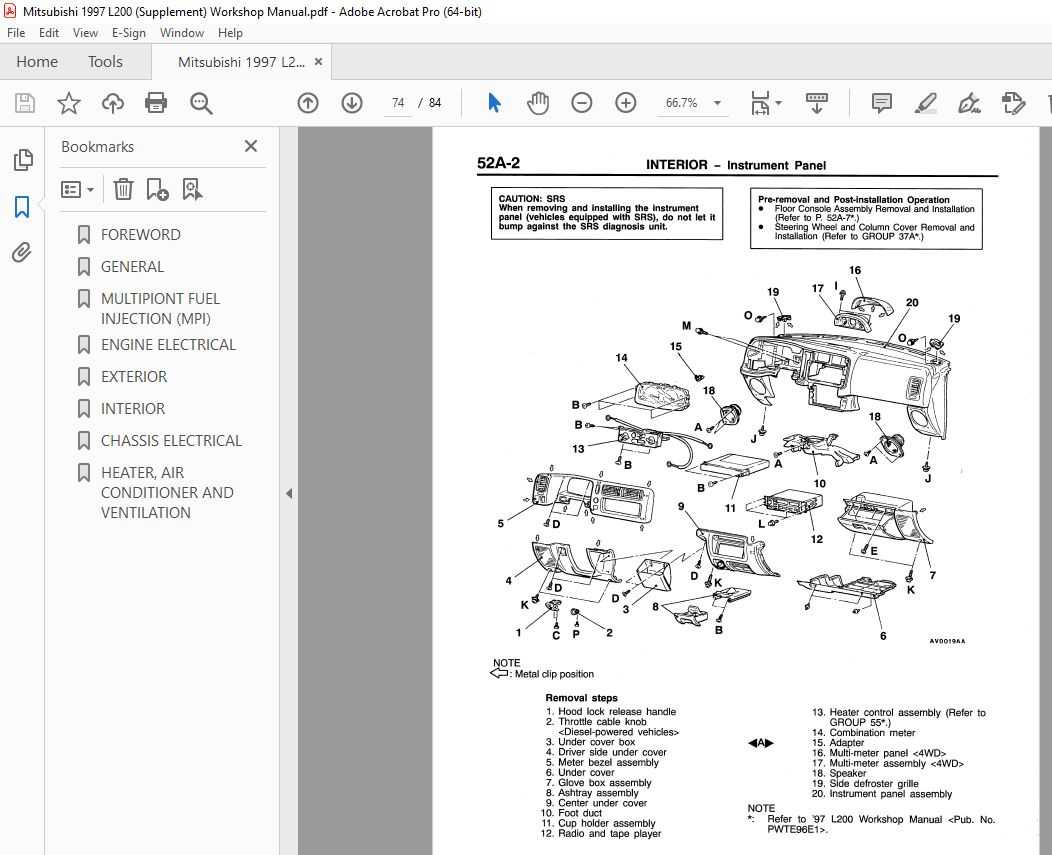Open the GENERAL bookmark
The image size is (1052, 855).
132,266
